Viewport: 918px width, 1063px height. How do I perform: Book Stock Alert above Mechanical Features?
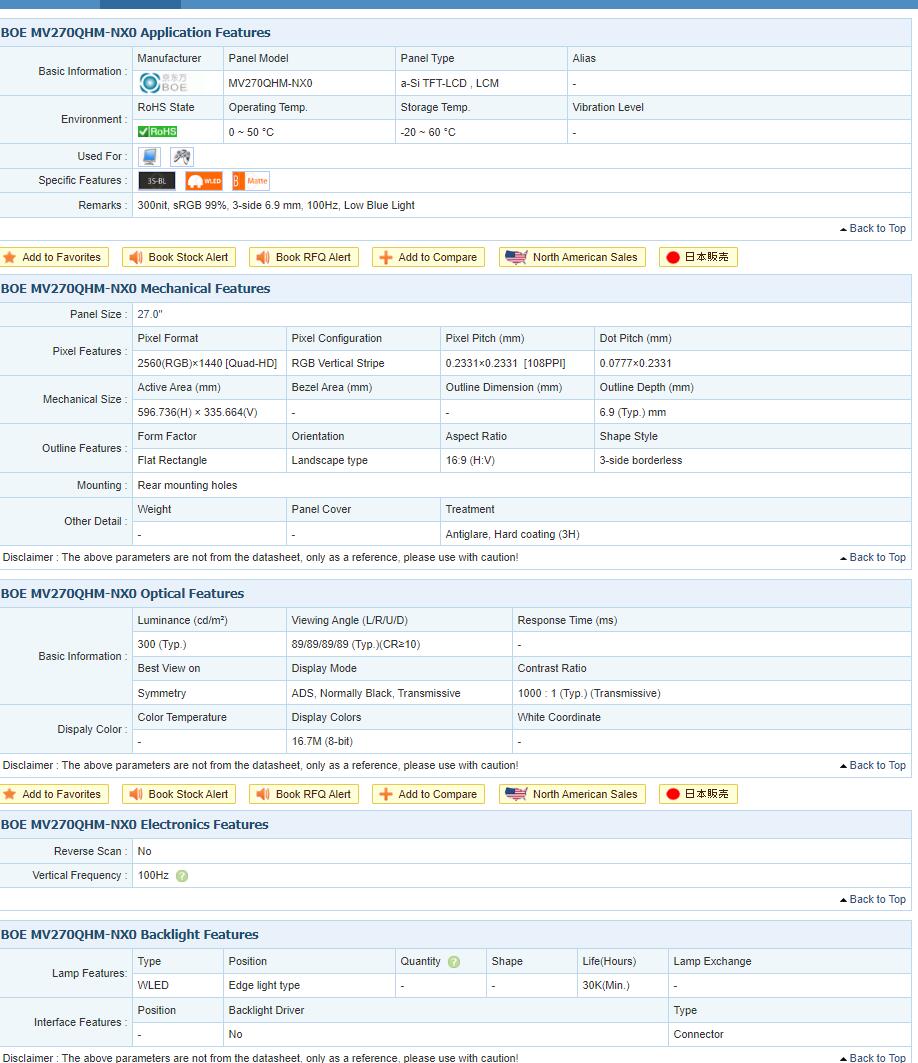click(180, 258)
